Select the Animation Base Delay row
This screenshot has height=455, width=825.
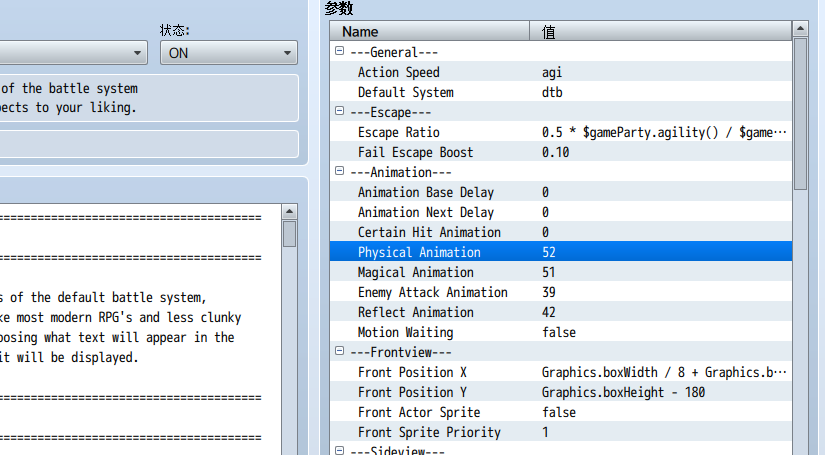pyautogui.click(x=561, y=192)
